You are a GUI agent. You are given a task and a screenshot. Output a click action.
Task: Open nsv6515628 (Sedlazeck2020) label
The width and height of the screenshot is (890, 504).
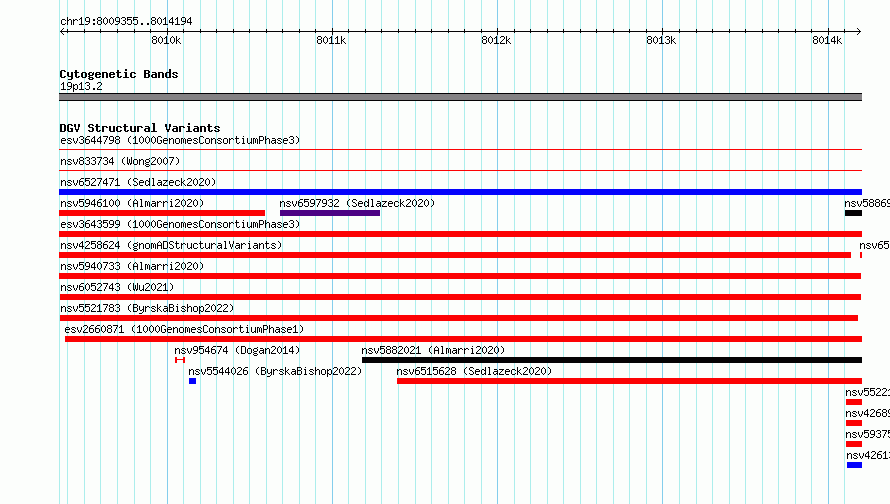[474, 371]
